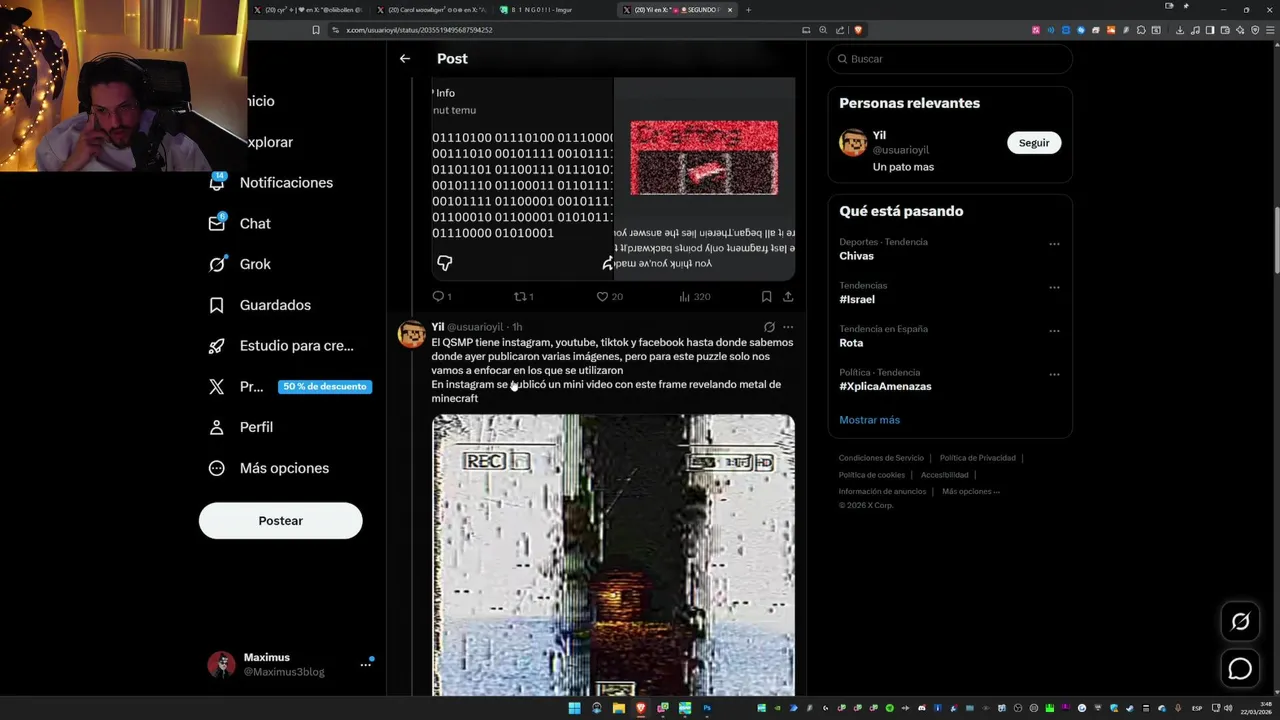Screen dimensions: 1280x720
Task: Bookmark this page via the address bar icon
Action: [316, 30]
